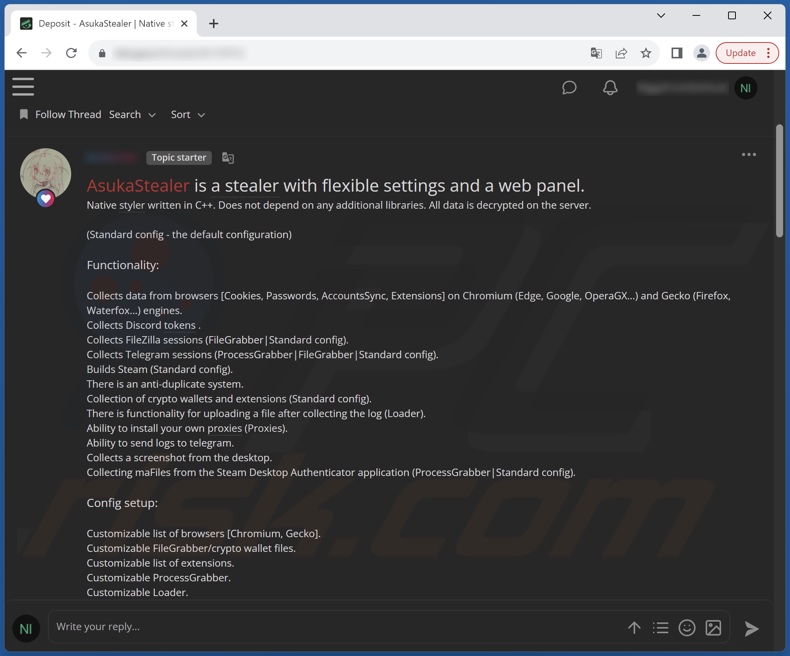This screenshot has width=790, height=656.
Task: Insert image using the picture icon
Action: tap(713, 628)
